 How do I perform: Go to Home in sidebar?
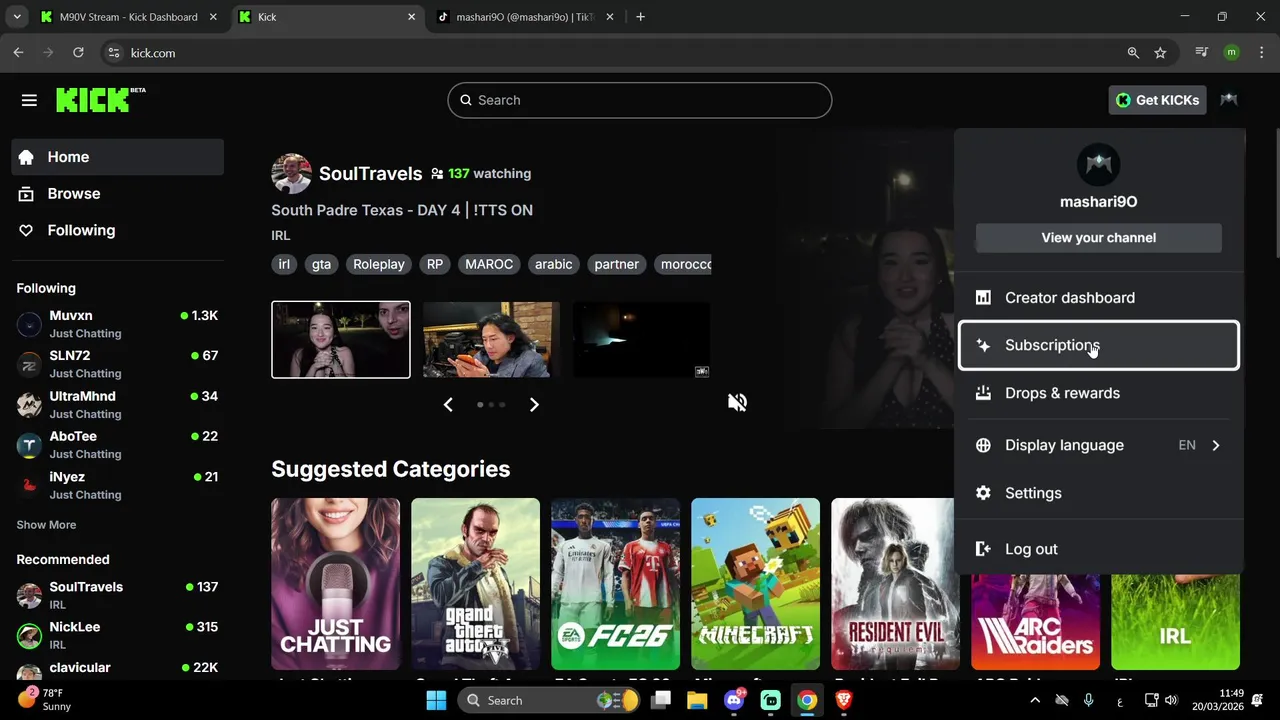[118, 157]
